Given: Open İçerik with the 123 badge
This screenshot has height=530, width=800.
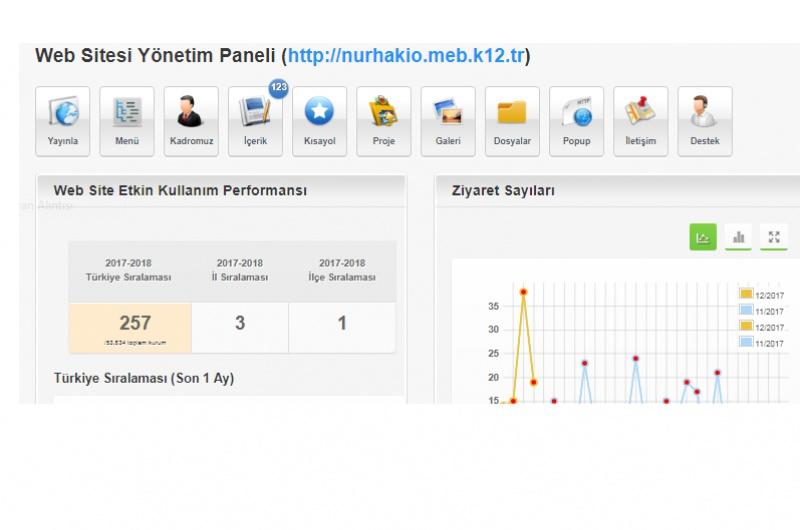Looking at the screenshot, I should (255, 121).
